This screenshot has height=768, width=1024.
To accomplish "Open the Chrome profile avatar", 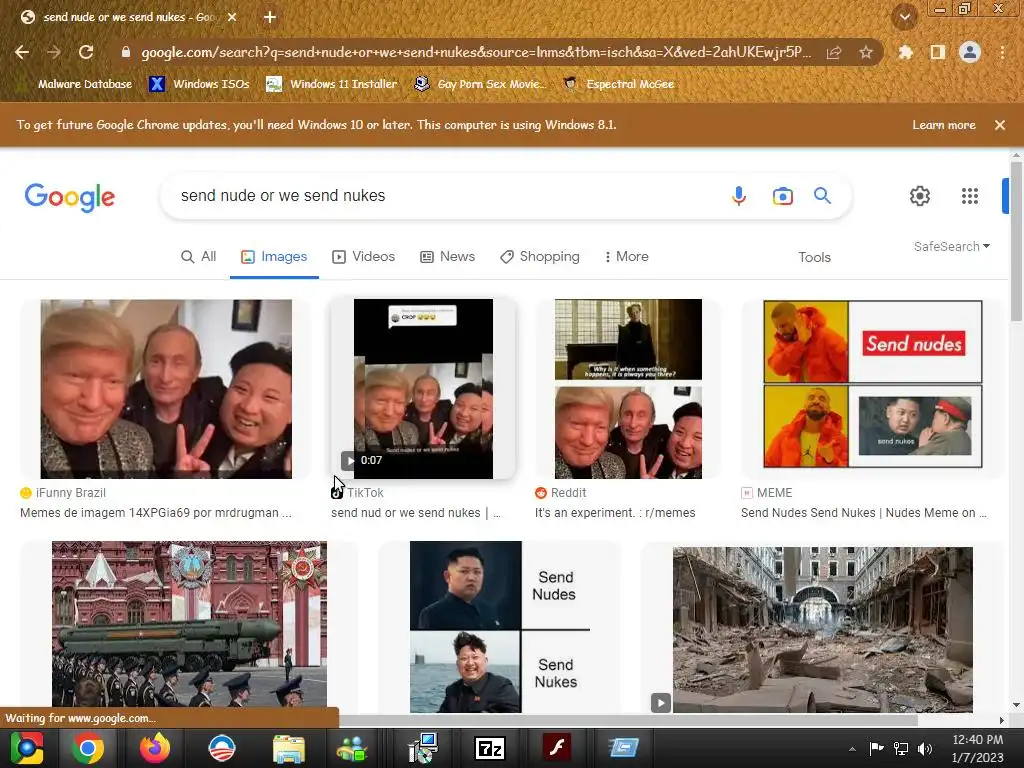I will 970,52.
